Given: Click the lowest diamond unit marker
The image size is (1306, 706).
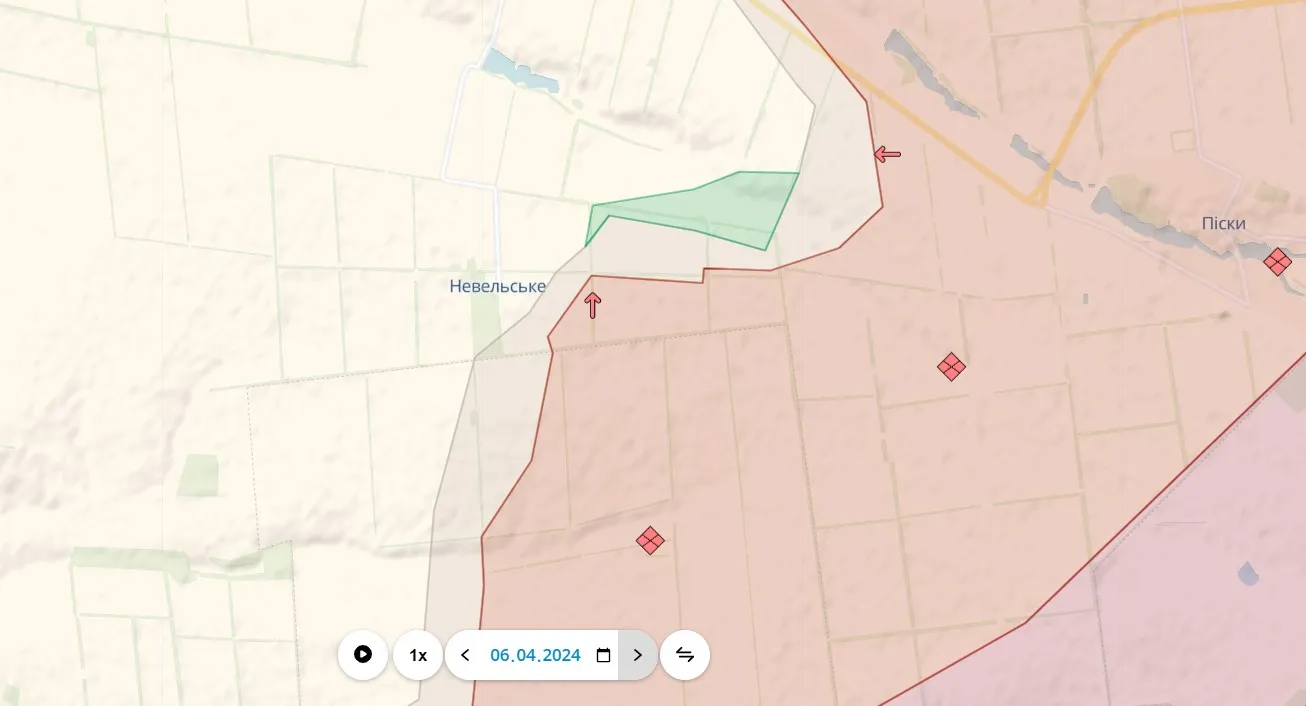Looking at the screenshot, I should click(x=650, y=541).
